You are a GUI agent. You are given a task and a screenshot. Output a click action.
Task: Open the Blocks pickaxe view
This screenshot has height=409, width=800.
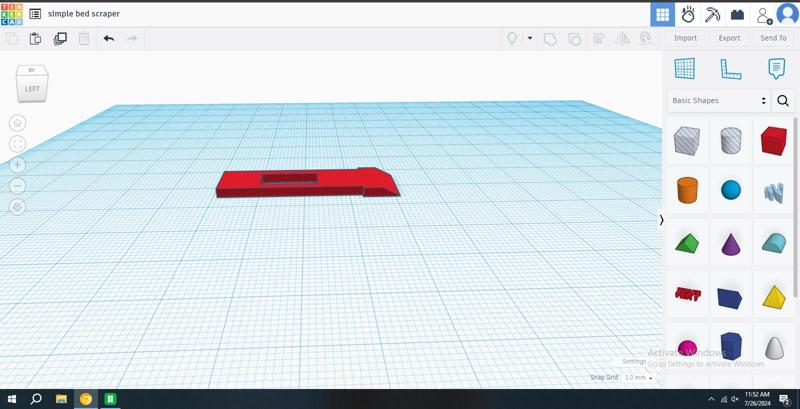coord(712,14)
